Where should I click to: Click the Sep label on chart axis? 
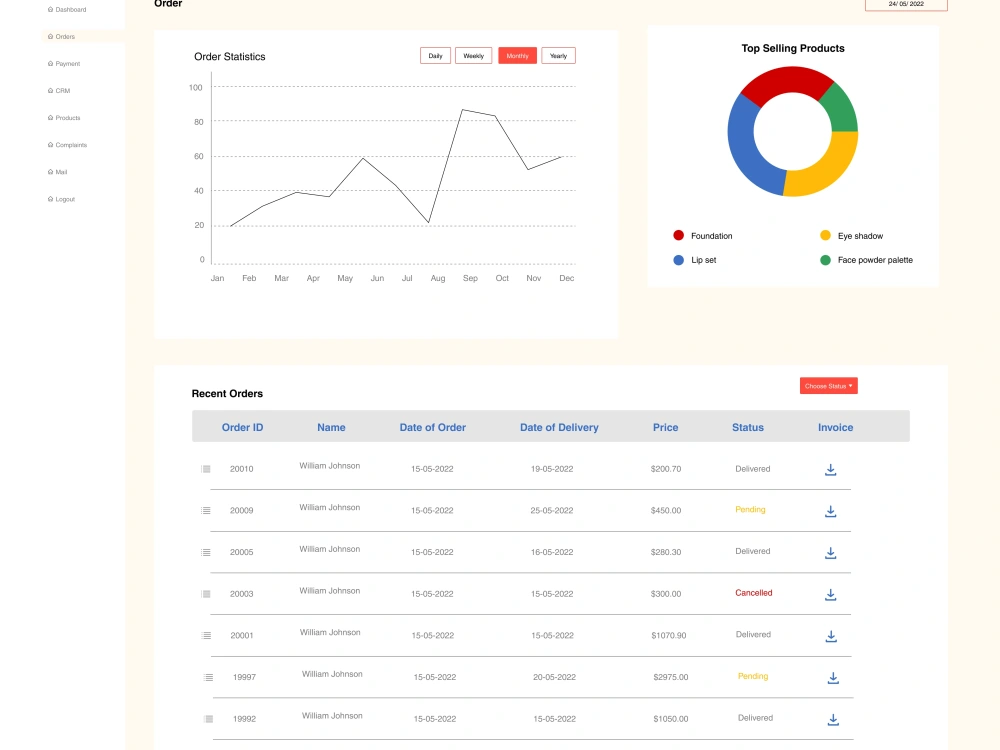(470, 278)
